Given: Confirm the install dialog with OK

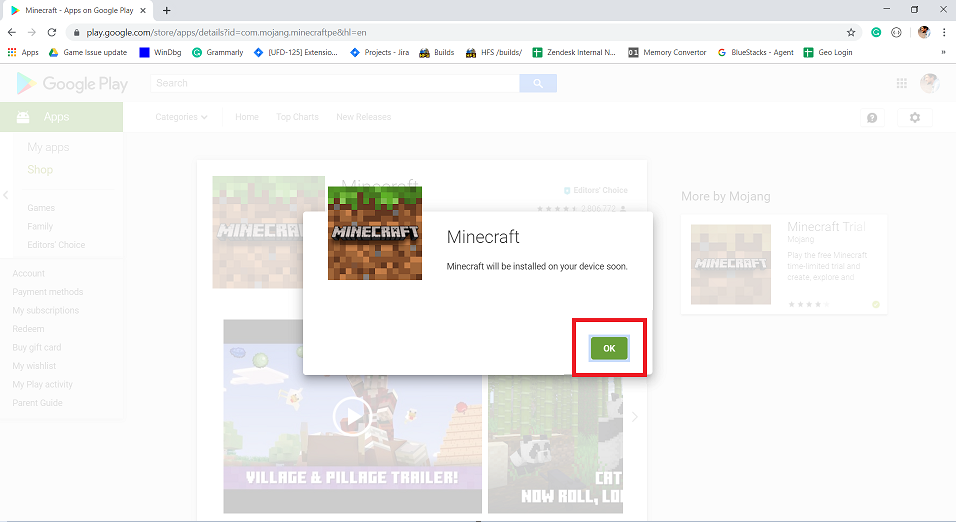Looking at the screenshot, I should [609, 348].
